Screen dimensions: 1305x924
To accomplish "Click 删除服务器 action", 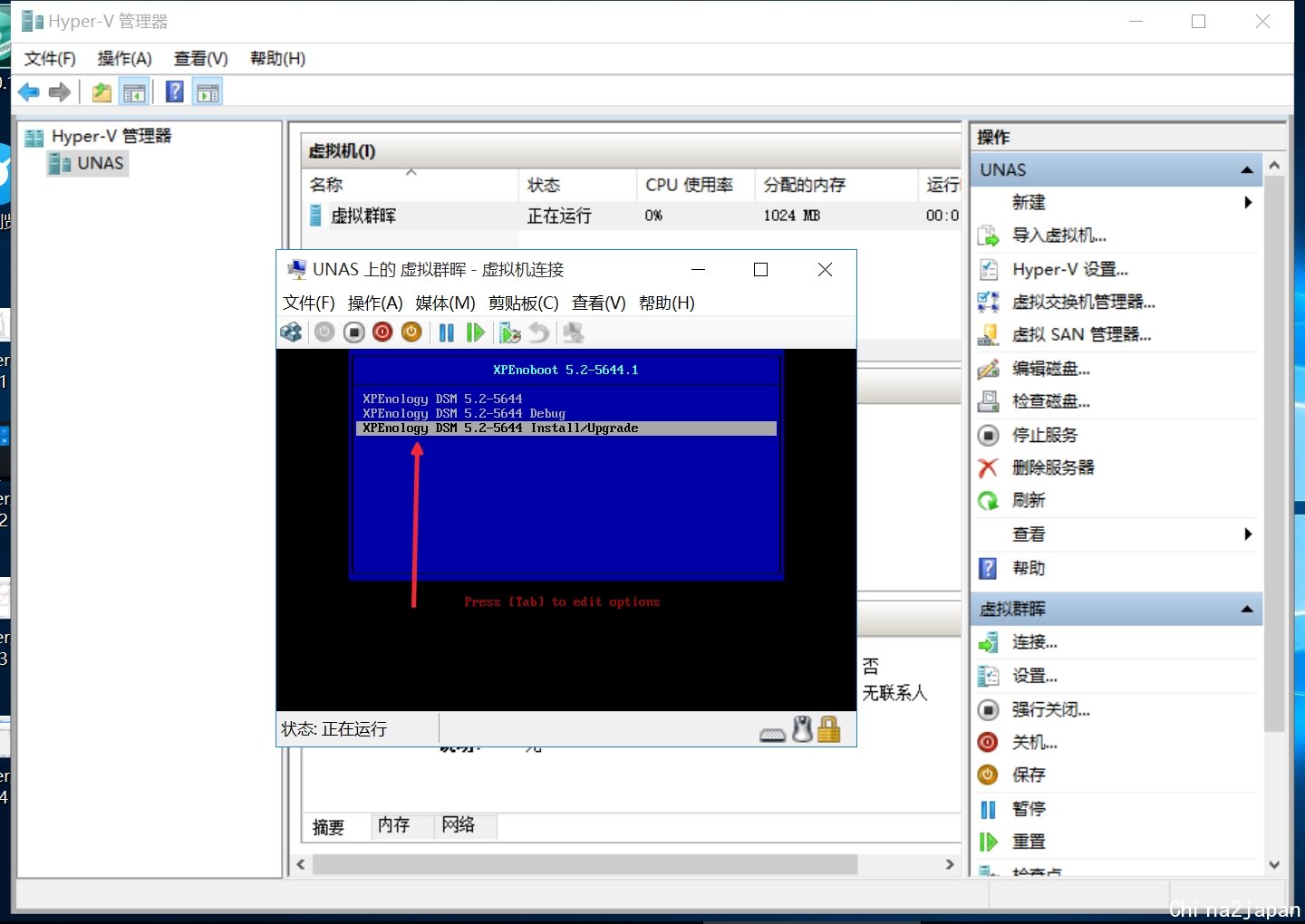I will (1053, 467).
